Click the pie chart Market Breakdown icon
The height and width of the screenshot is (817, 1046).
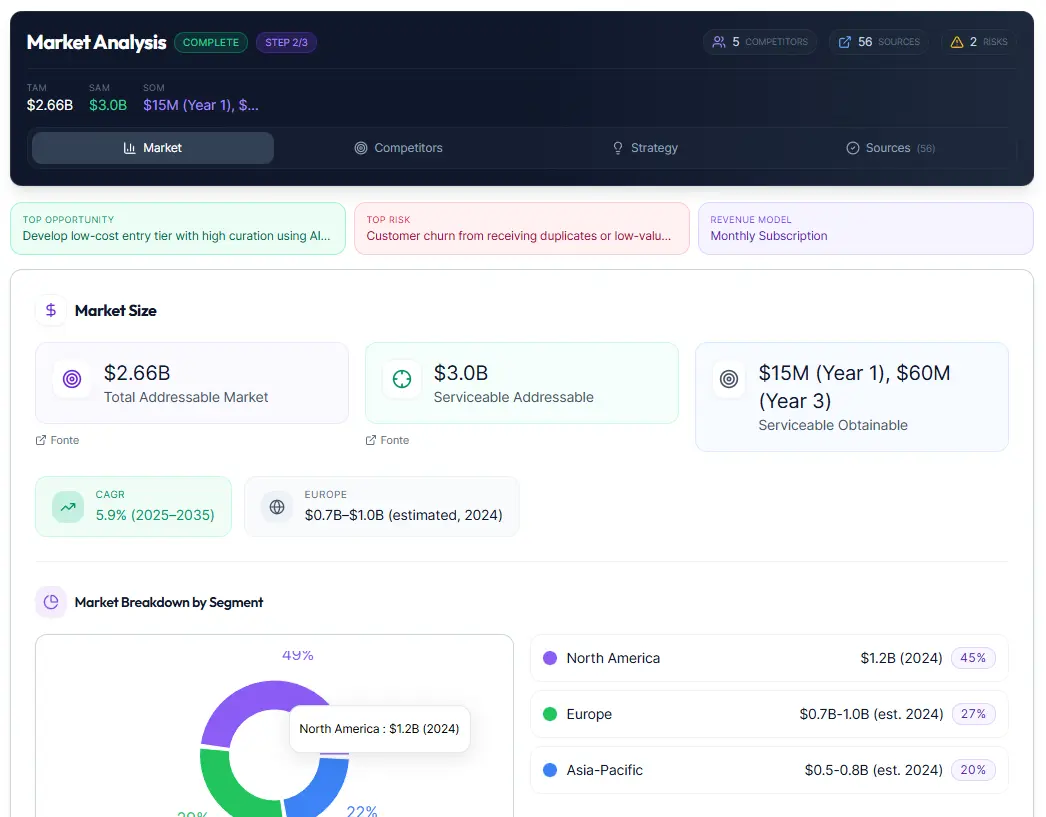tap(51, 602)
